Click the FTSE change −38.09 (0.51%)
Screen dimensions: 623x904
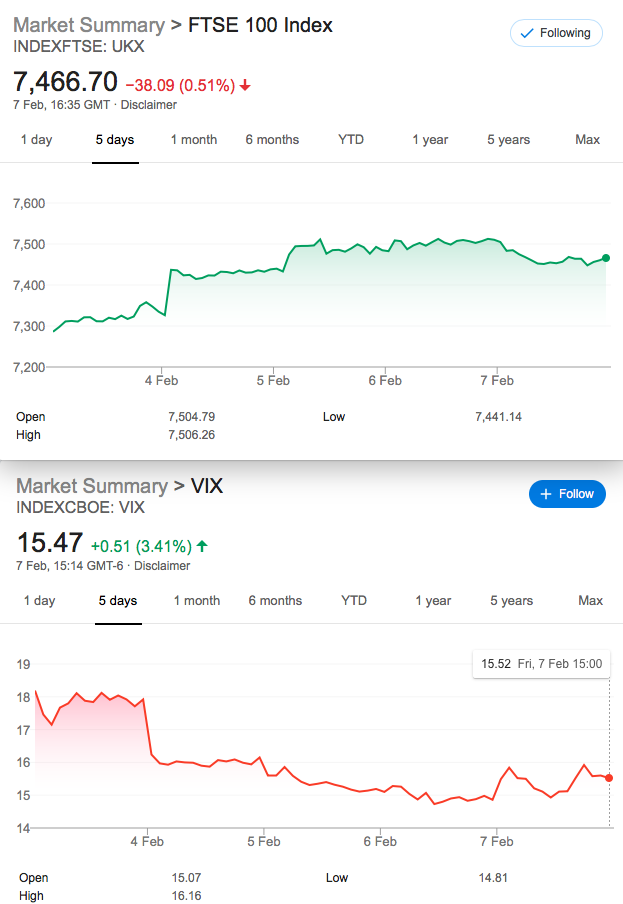click(180, 85)
